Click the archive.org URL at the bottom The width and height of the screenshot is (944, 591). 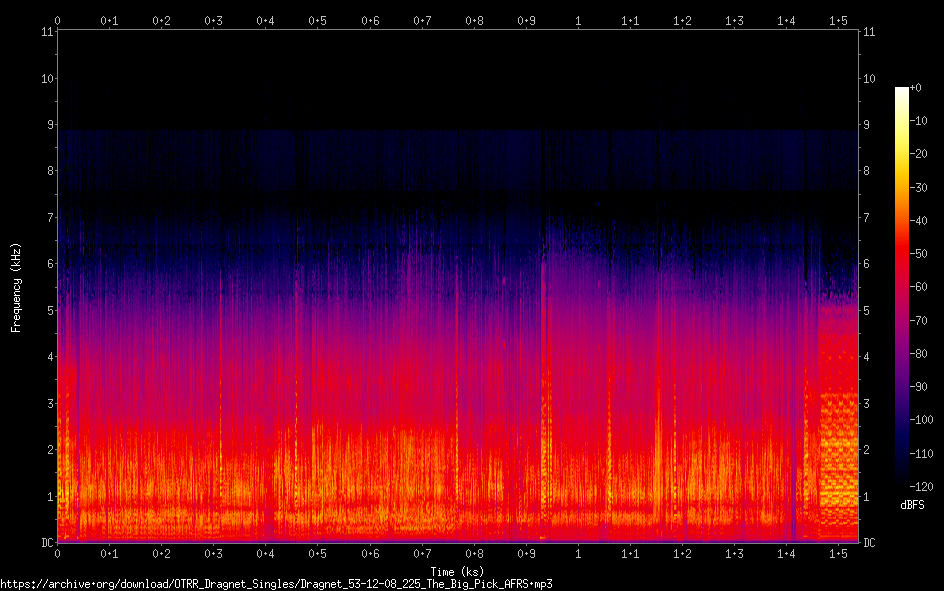(277, 583)
